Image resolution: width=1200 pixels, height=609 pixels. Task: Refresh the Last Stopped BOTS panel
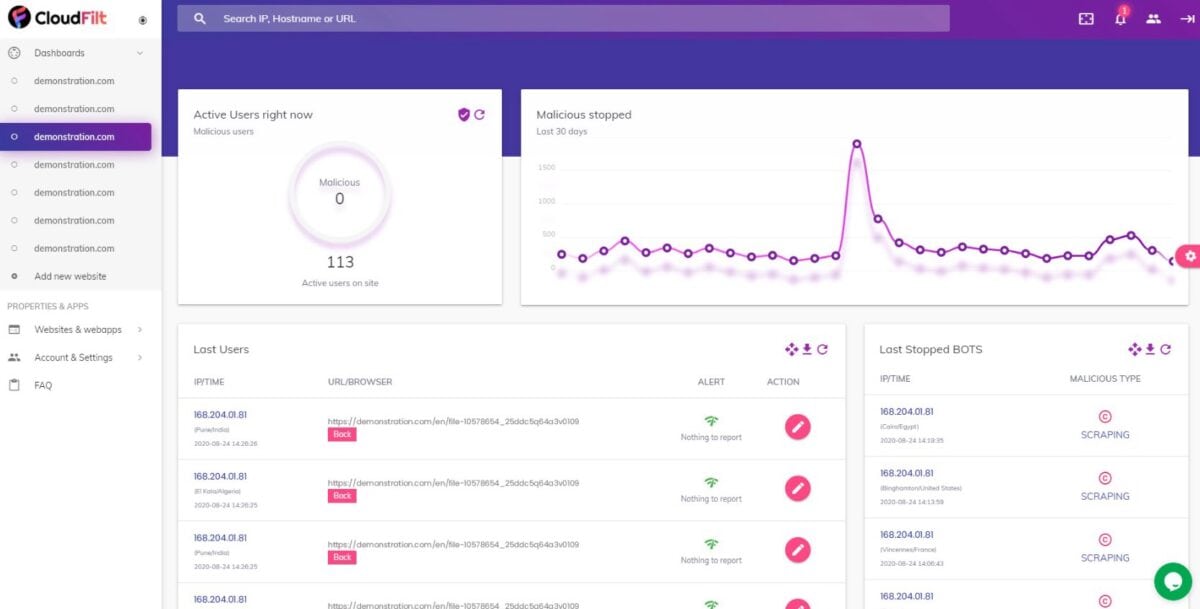coord(1165,349)
